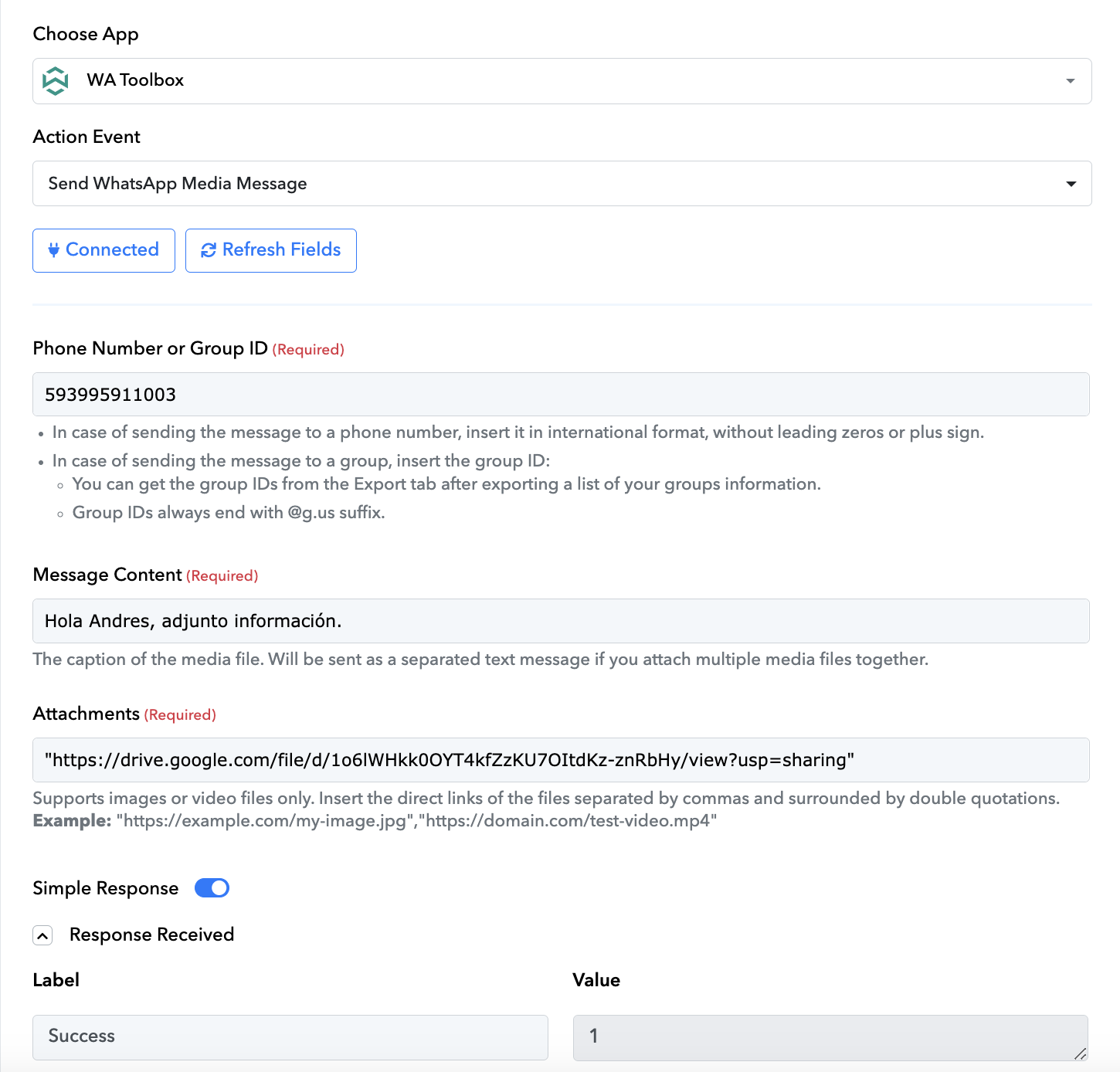This screenshot has width=1120, height=1072.
Task: Click the Attachments URL input field
Action: tap(561, 760)
